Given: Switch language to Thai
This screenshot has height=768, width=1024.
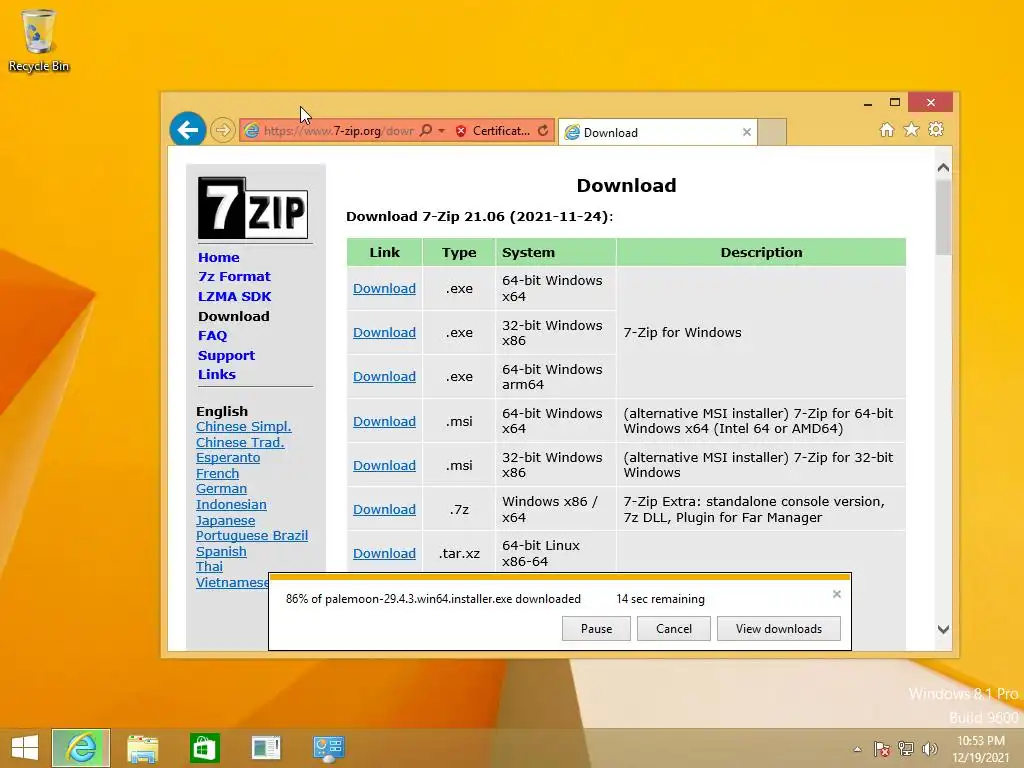Looking at the screenshot, I should [x=209, y=567].
